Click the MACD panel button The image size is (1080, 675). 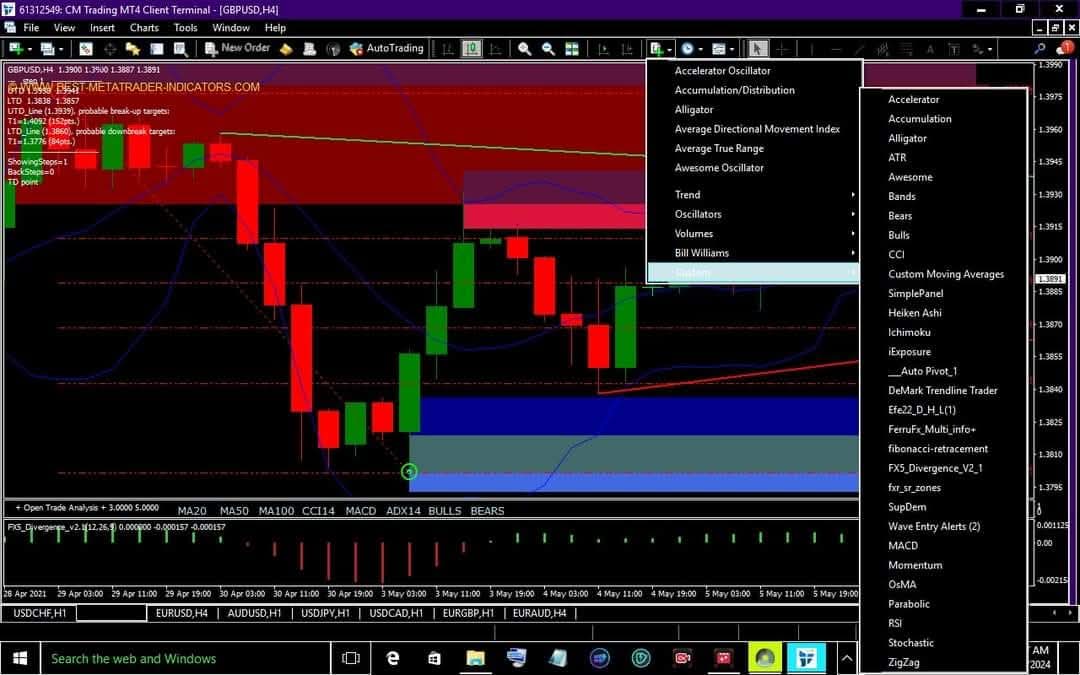click(361, 511)
